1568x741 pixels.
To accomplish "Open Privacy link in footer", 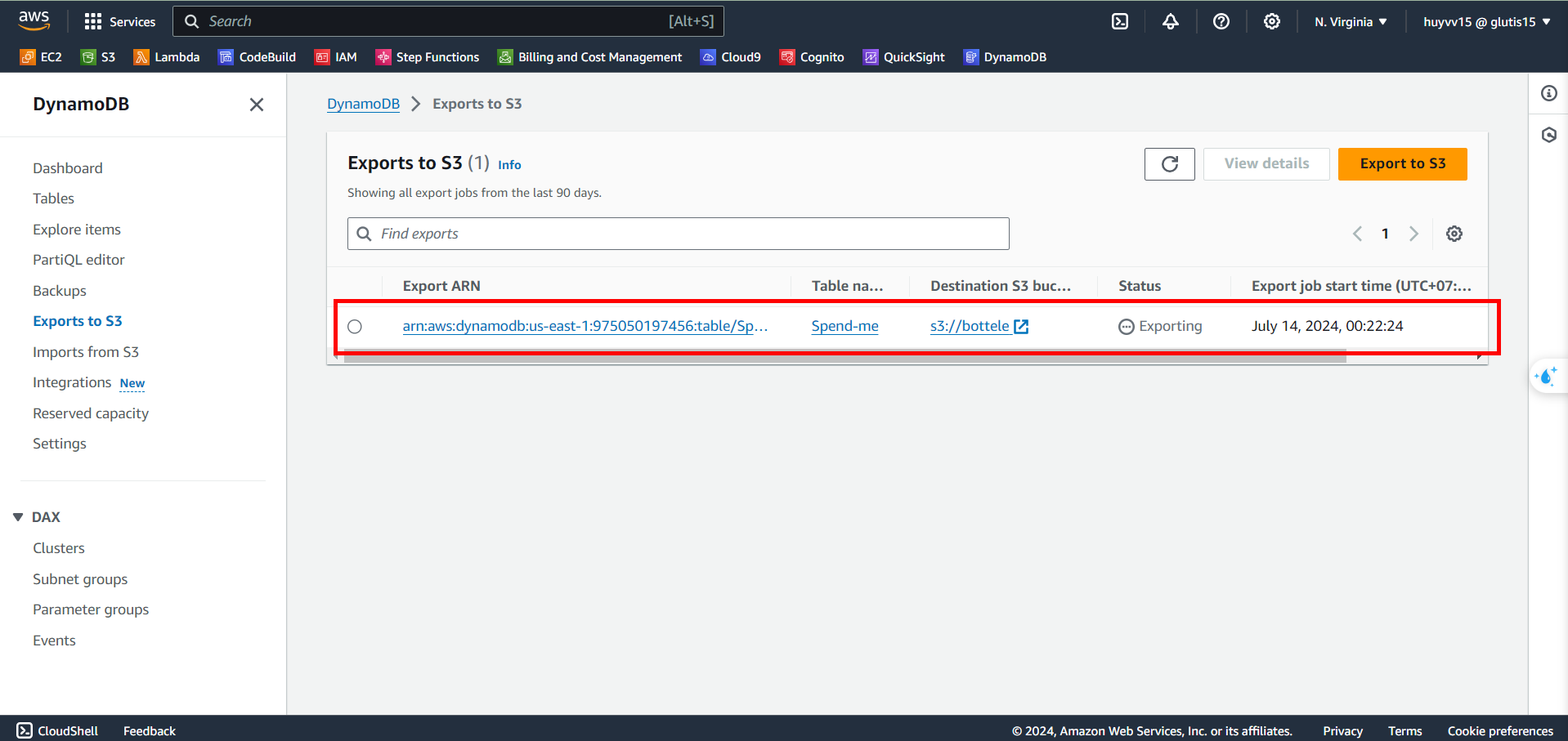I will pyautogui.click(x=1342, y=730).
